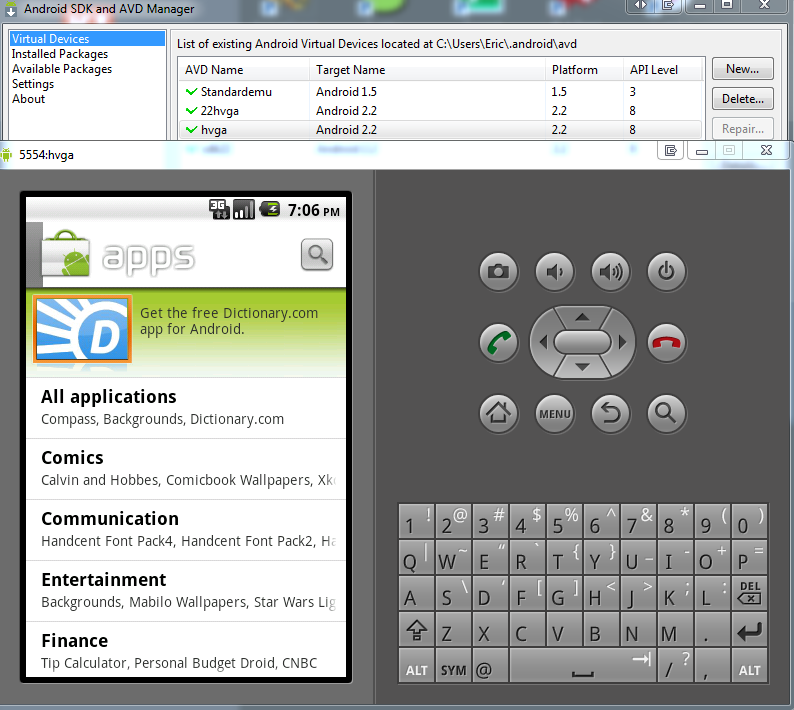Tap the Market search magnifier icon
This screenshot has height=710, width=794.
(x=317, y=254)
